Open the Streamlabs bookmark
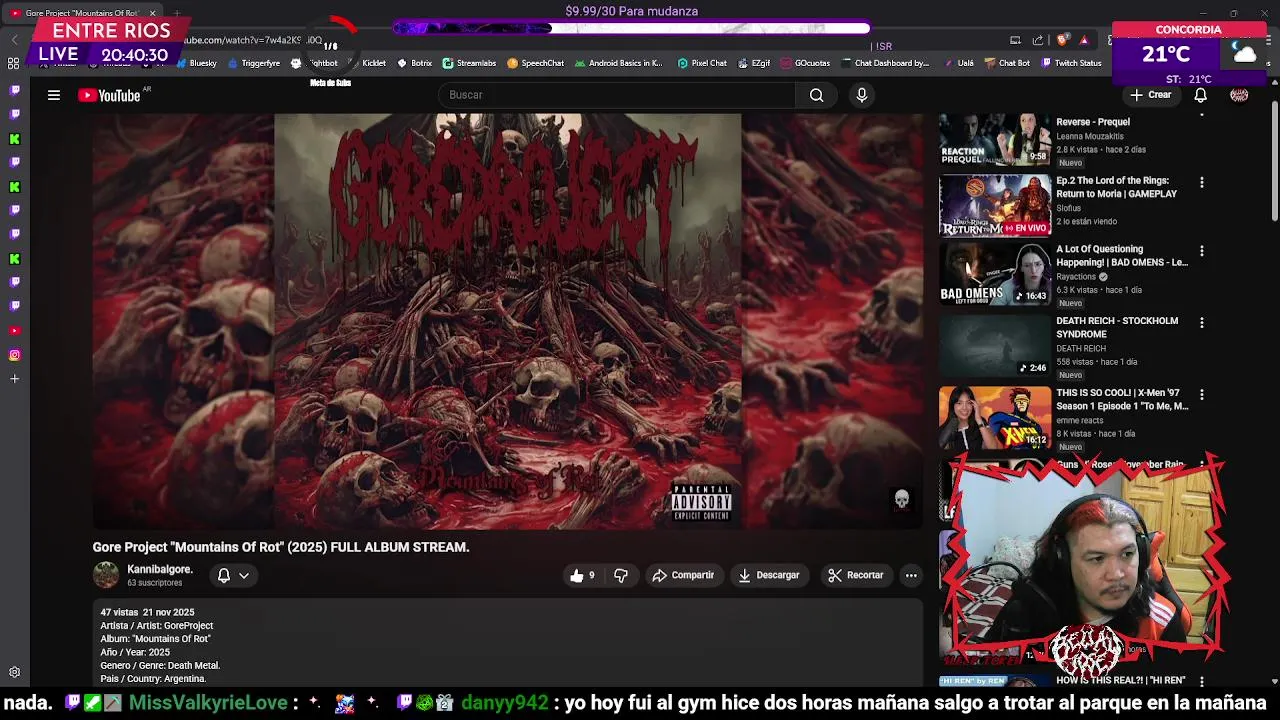1280x720 pixels. click(x=470, y=63)
